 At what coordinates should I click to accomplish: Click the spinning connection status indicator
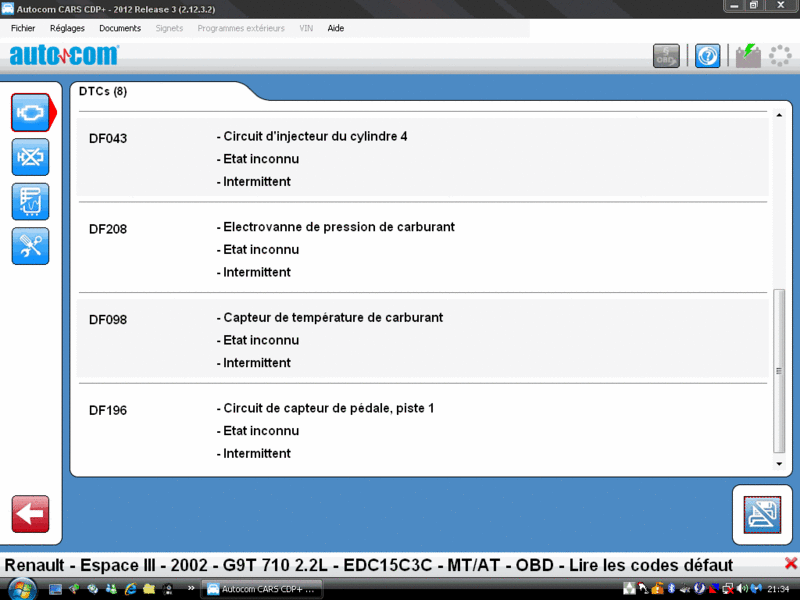tap(780, 56)
